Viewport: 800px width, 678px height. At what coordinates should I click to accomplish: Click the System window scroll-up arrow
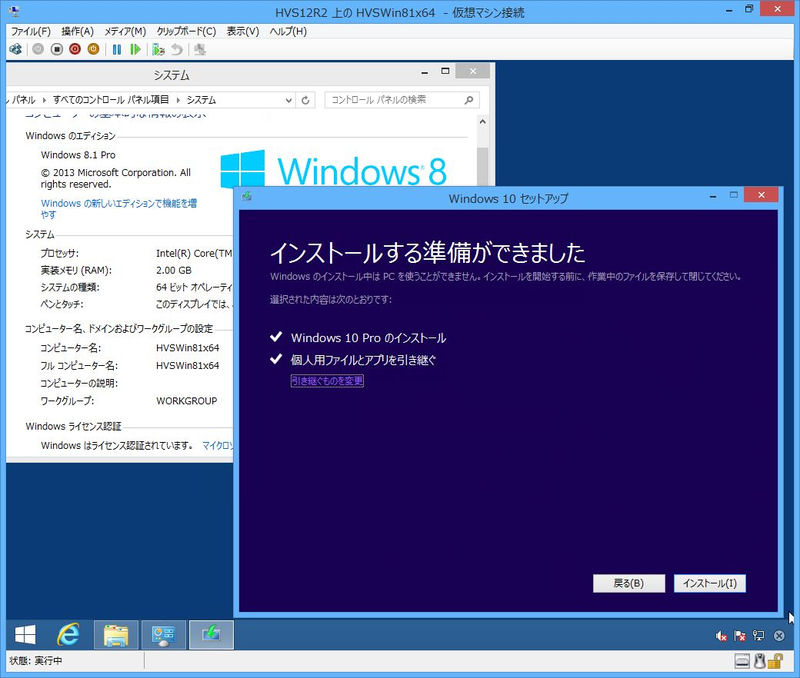point(483,121)
